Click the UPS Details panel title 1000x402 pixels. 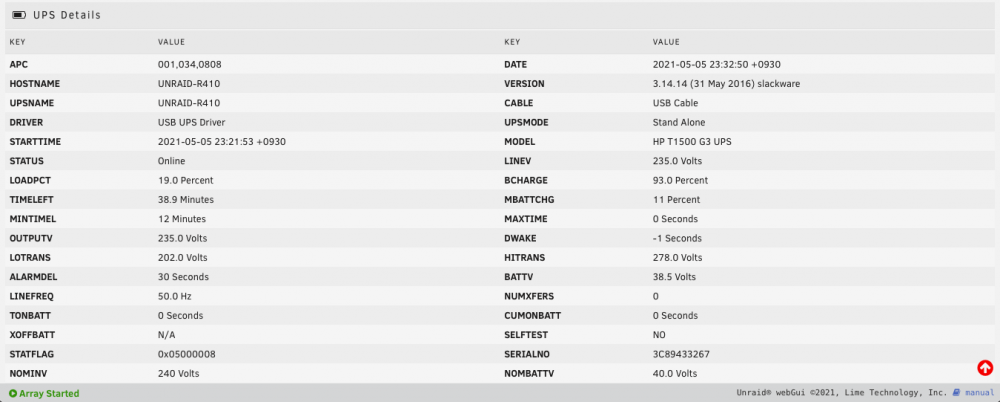[67, 15]
